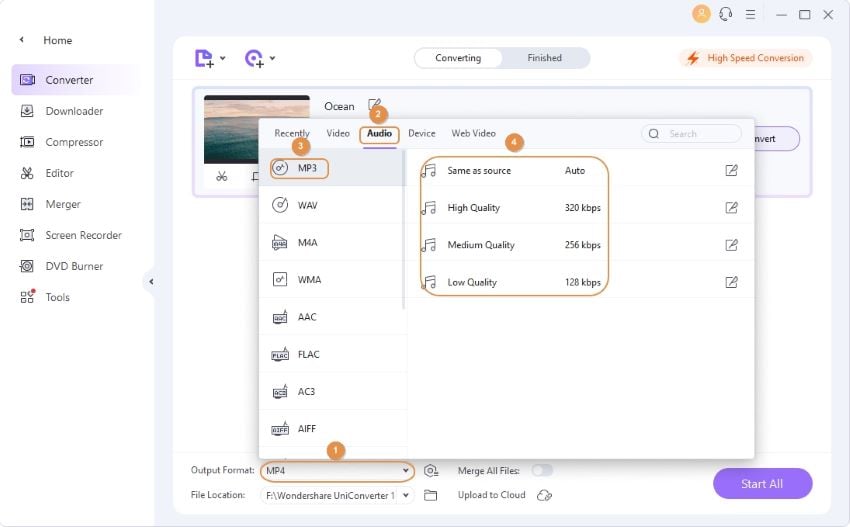Click the Add DVD/disc icon
This screenshot has height=527, width=850.
pyautogui.click(x=254, y=58)
